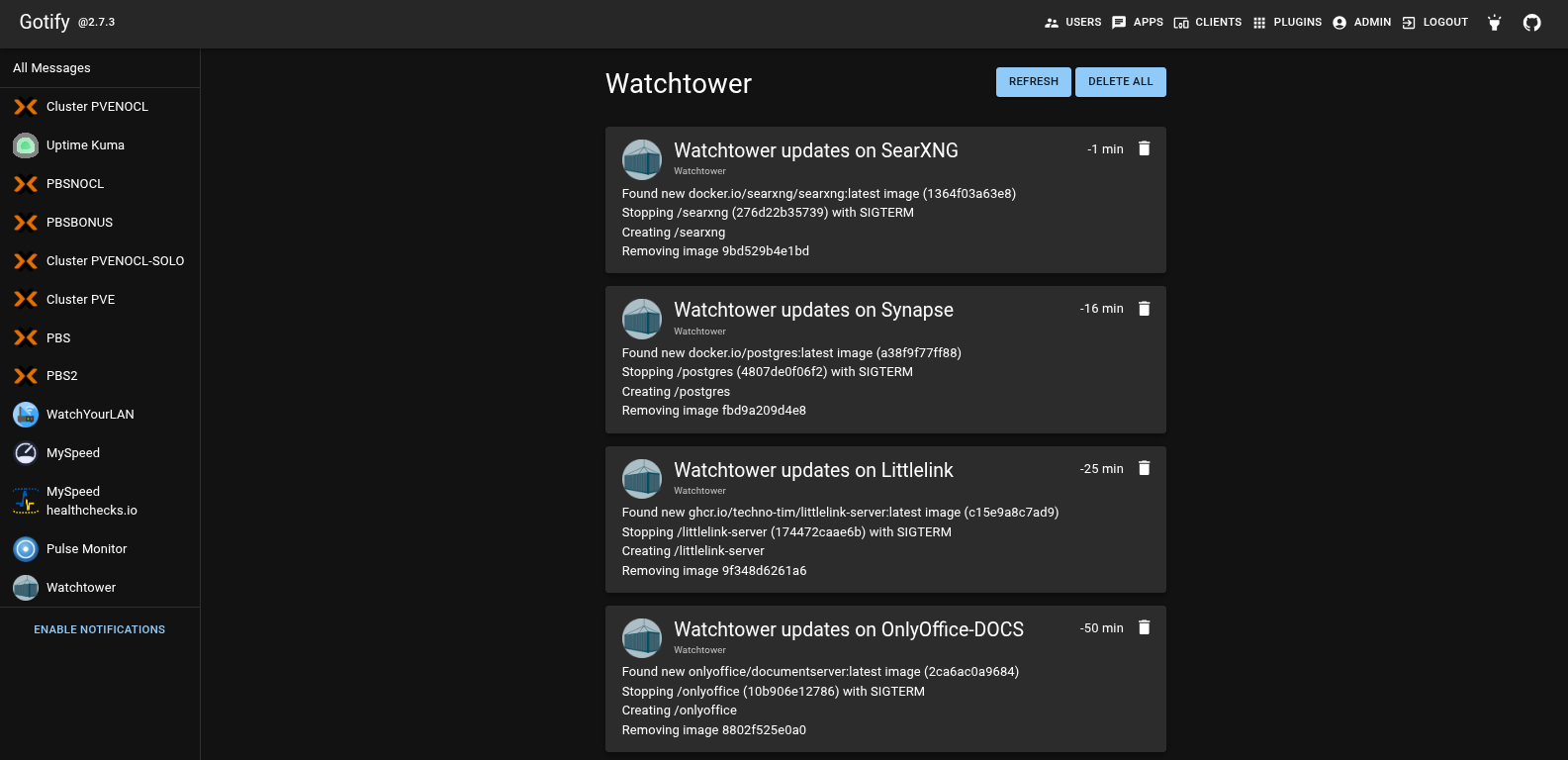Open the GitHub icon link
The height and width of the screenshot is (760, 1568).
(x=1531, y=23)
